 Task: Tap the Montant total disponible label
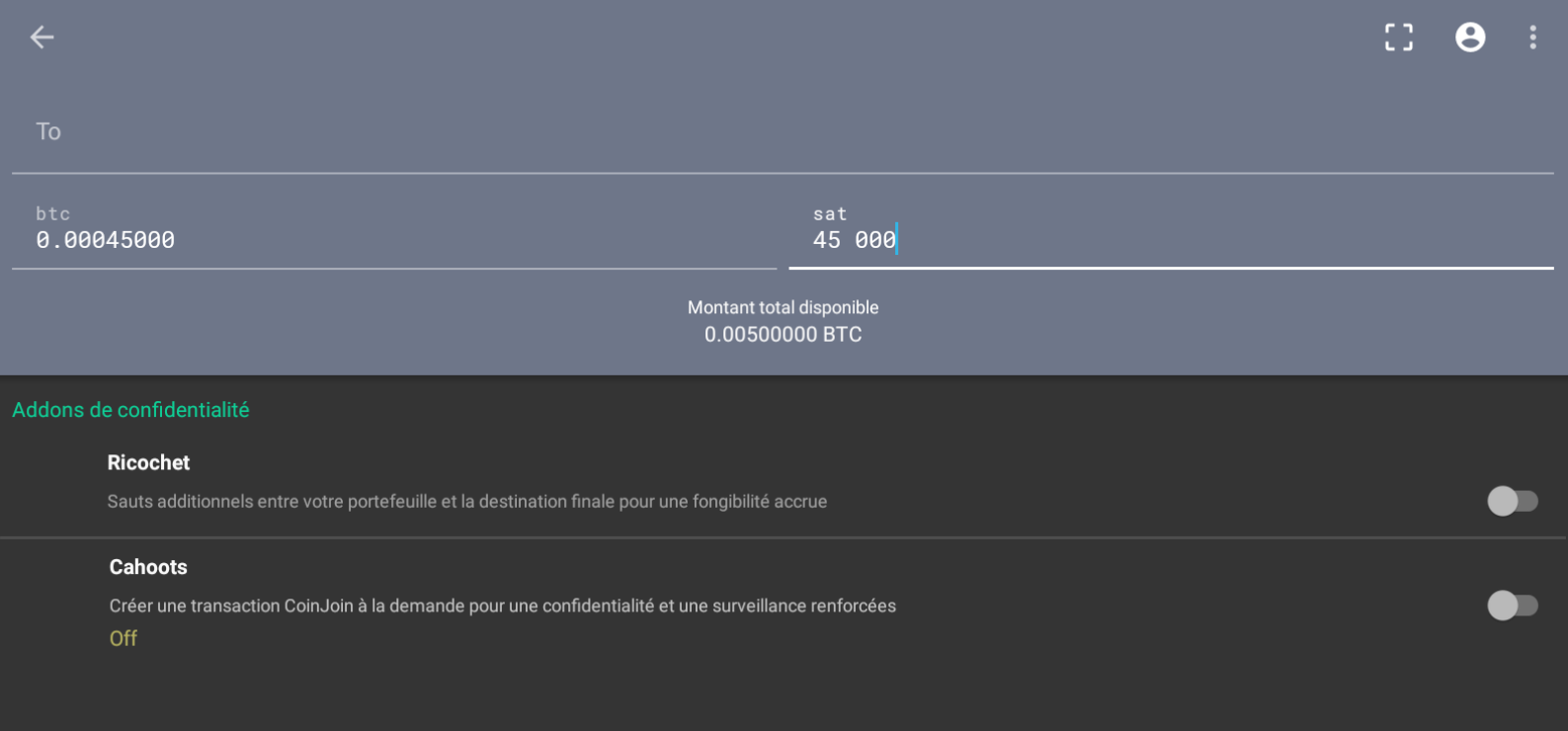(x=783, y=308)
